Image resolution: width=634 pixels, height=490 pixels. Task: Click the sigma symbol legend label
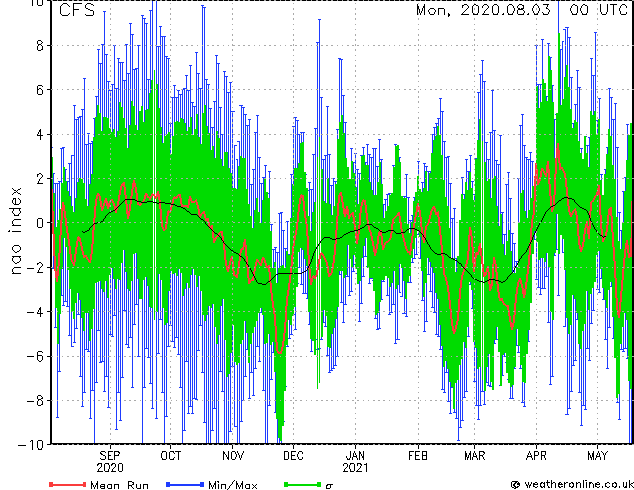click(x=329, y=486)
